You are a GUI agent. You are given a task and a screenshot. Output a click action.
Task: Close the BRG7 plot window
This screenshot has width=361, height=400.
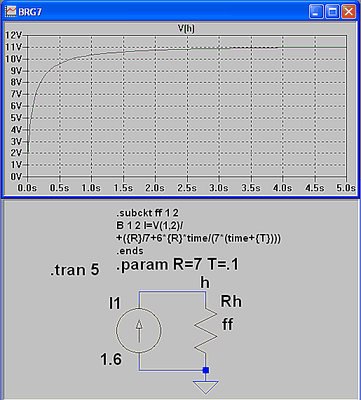tap(349, 12)
